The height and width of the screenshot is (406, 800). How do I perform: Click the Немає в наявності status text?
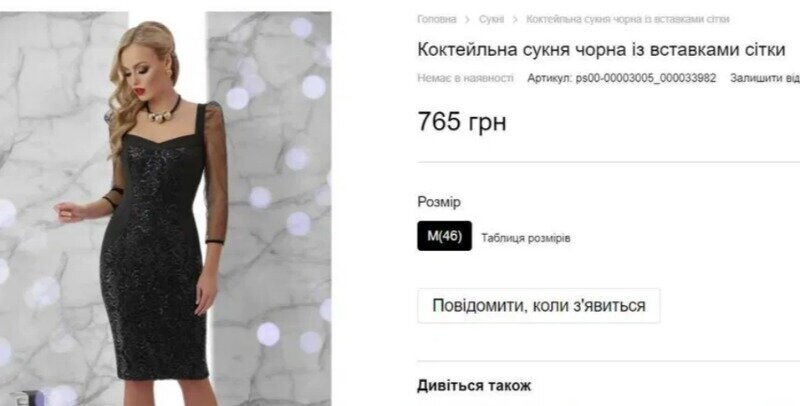[x=465, y=78]
